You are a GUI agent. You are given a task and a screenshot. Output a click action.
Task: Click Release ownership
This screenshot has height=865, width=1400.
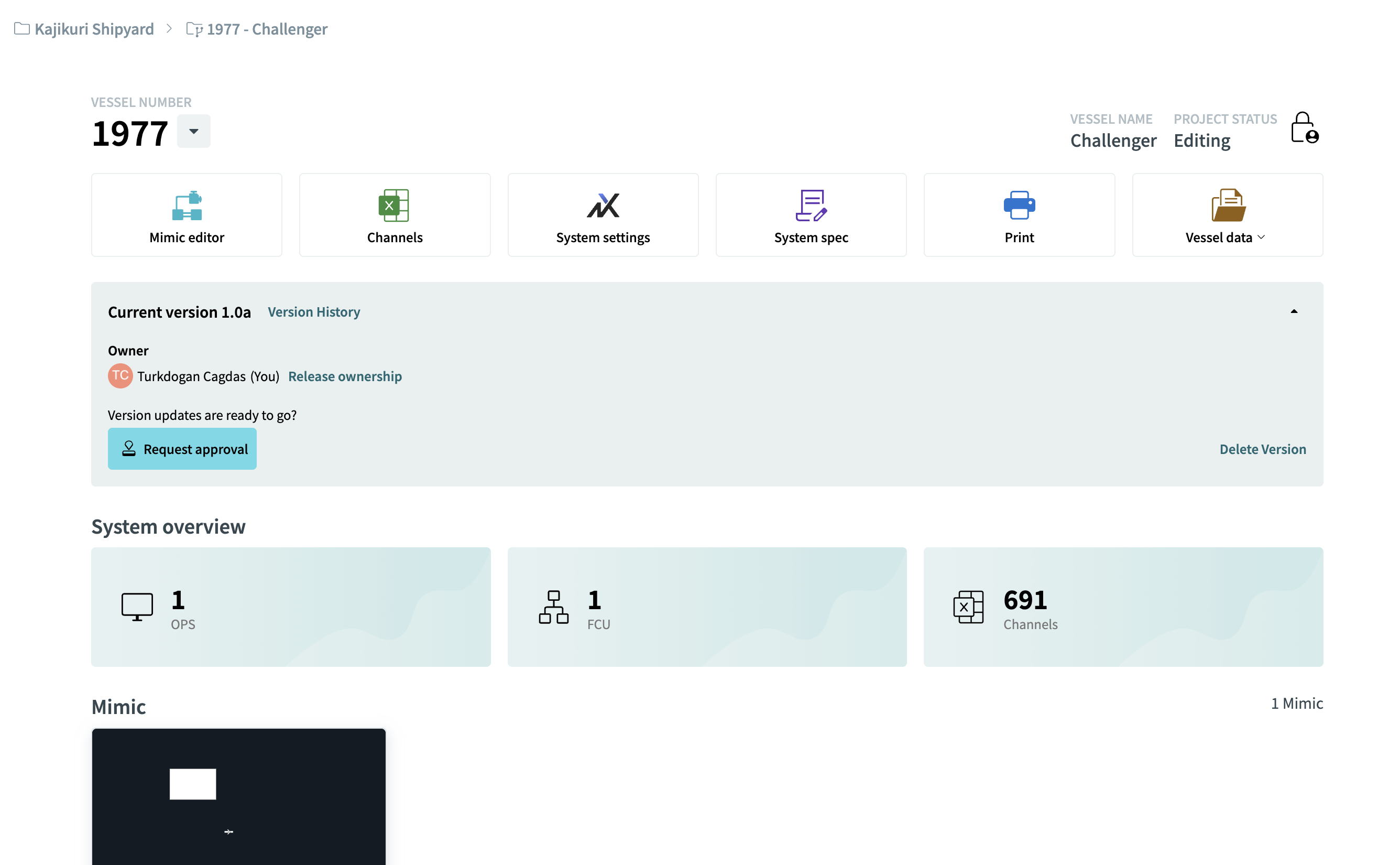pyautogui.click(x=345, y=376)
